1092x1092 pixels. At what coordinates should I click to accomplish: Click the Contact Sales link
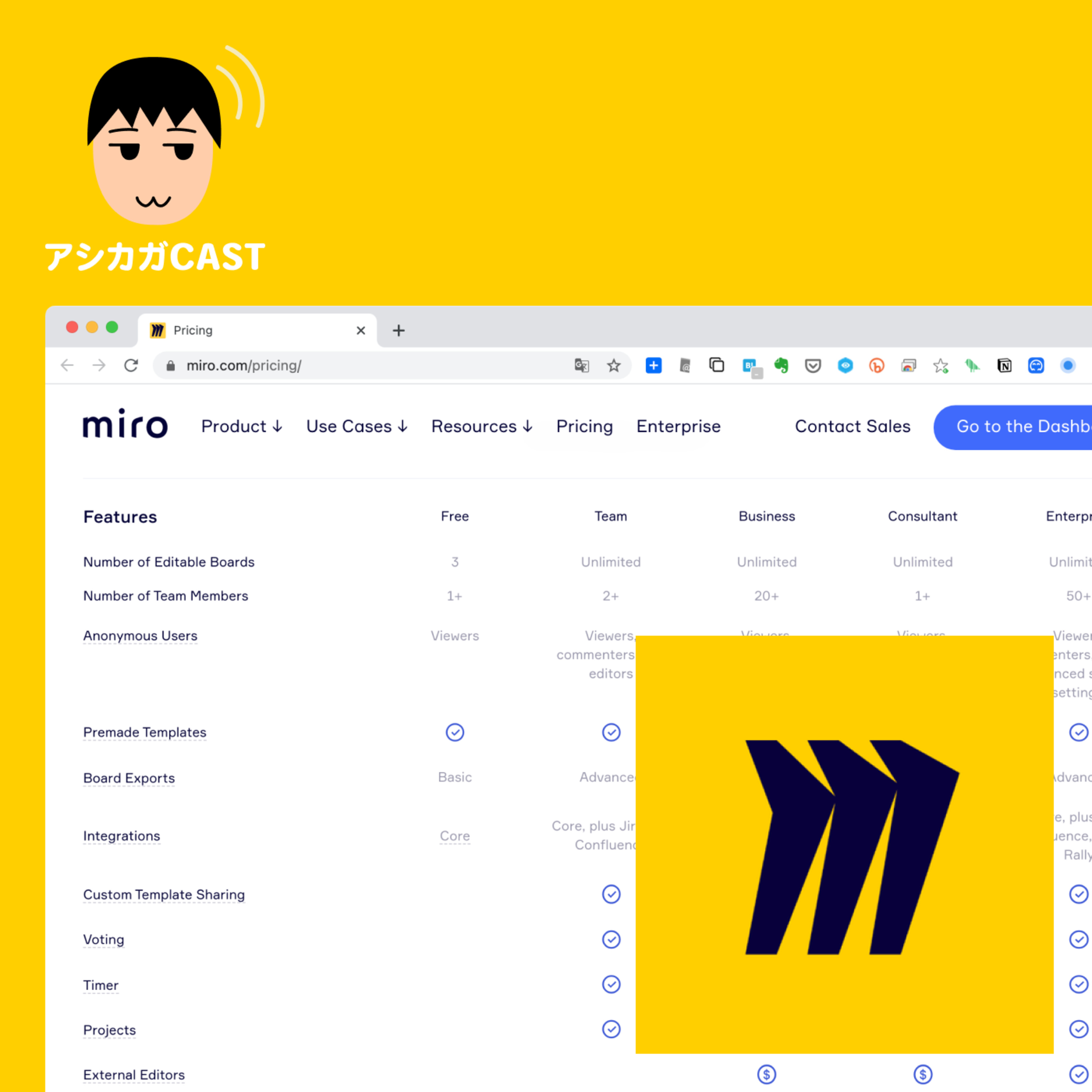coord(852,426)
